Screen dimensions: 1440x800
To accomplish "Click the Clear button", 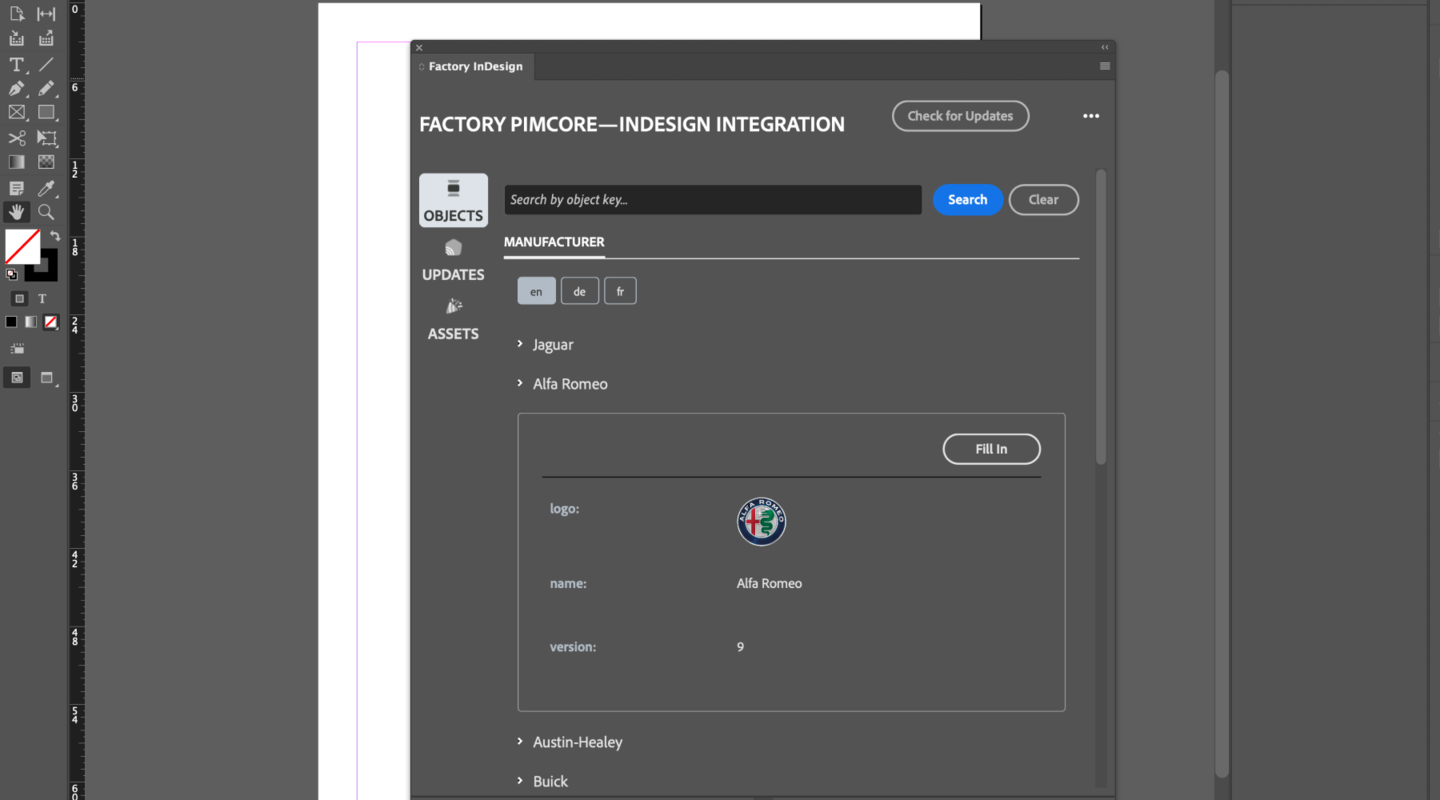I will (1043, 200).
